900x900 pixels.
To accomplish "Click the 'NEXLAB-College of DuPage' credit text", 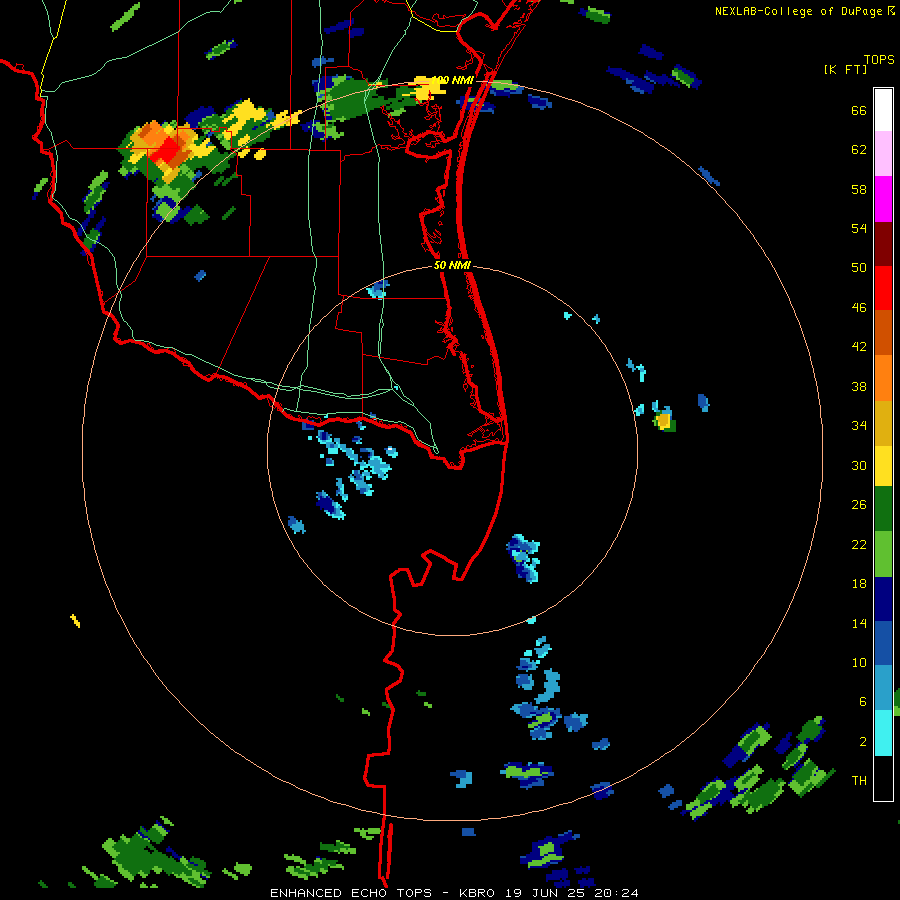I will [798, 11].
